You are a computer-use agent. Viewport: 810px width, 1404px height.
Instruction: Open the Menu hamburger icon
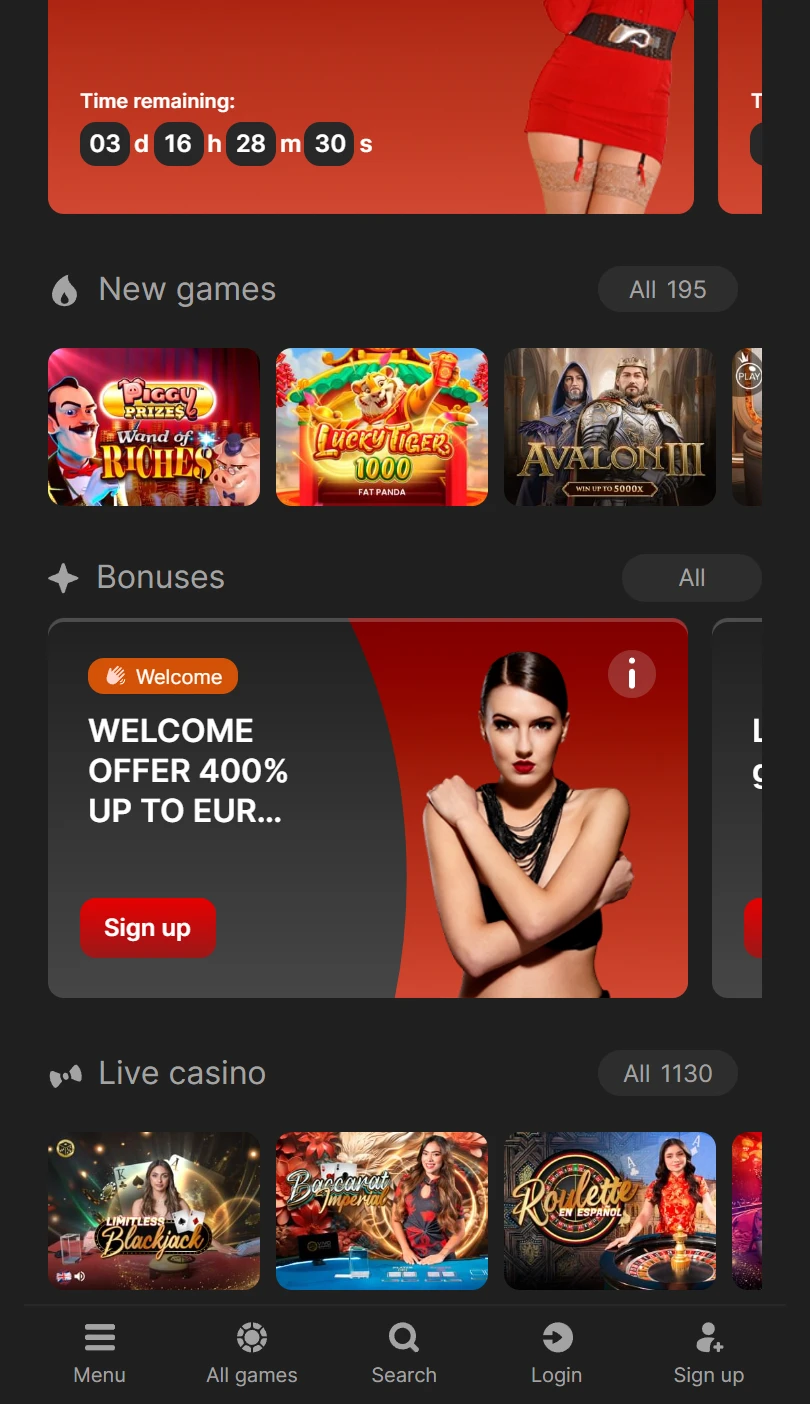pos(100,1337)
